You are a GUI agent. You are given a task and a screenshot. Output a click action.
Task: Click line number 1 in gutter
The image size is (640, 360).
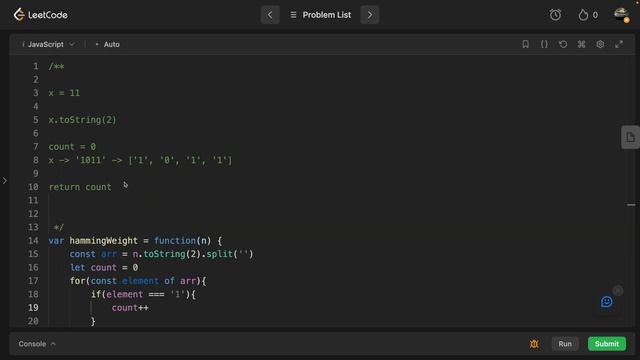pos(36,66)
